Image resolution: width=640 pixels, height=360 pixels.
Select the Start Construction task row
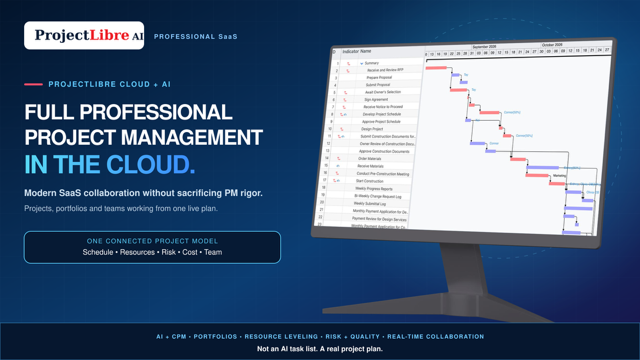click(x=369, y=181)
